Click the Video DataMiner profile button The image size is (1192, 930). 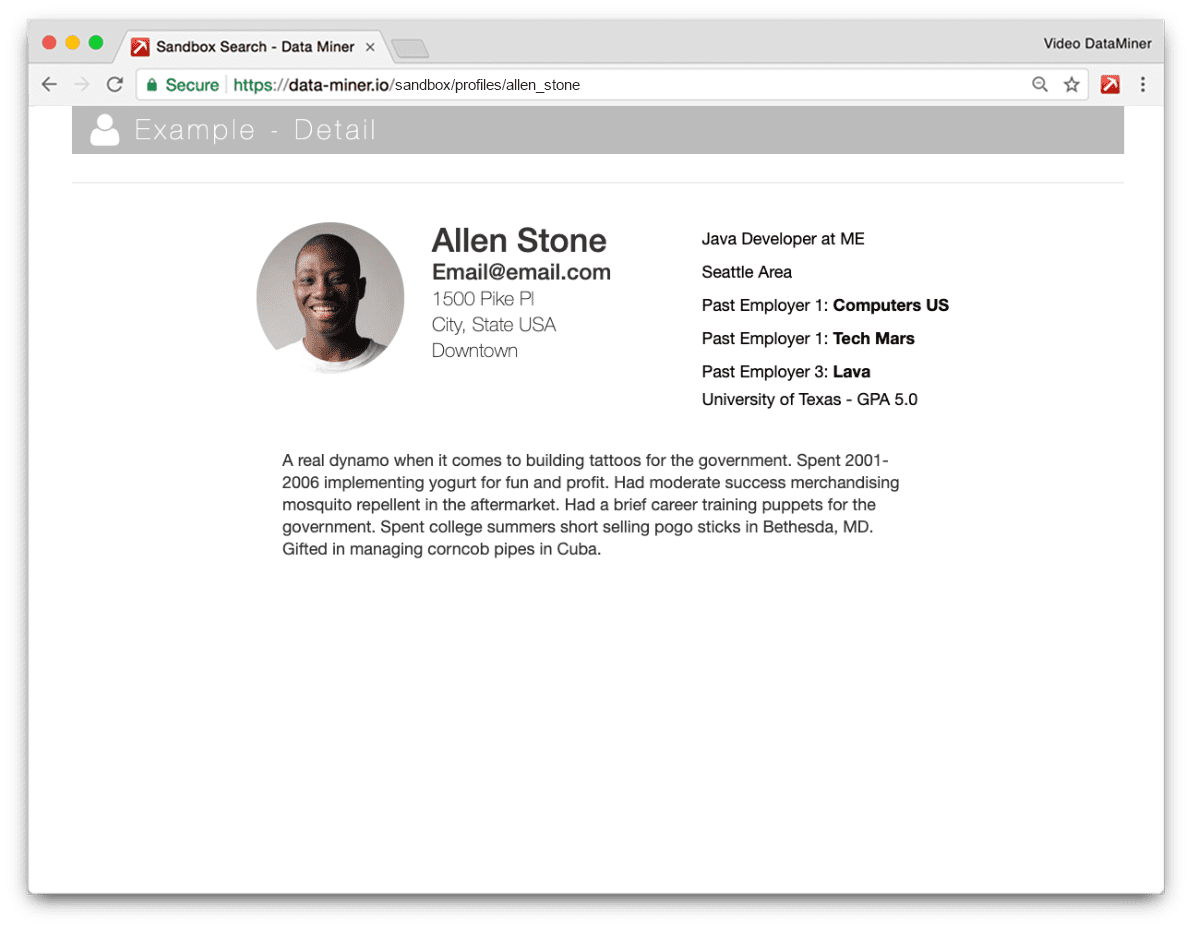(x=1097, y=43)
